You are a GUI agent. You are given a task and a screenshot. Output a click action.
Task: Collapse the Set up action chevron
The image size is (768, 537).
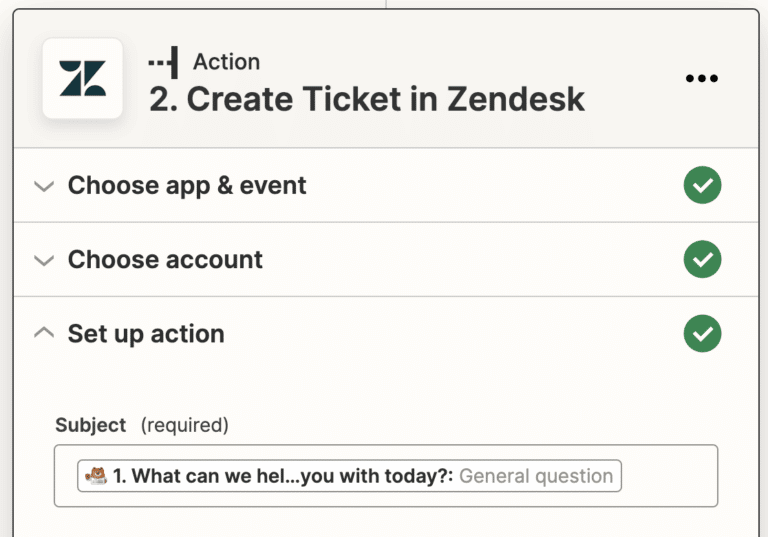coord(43,334)
